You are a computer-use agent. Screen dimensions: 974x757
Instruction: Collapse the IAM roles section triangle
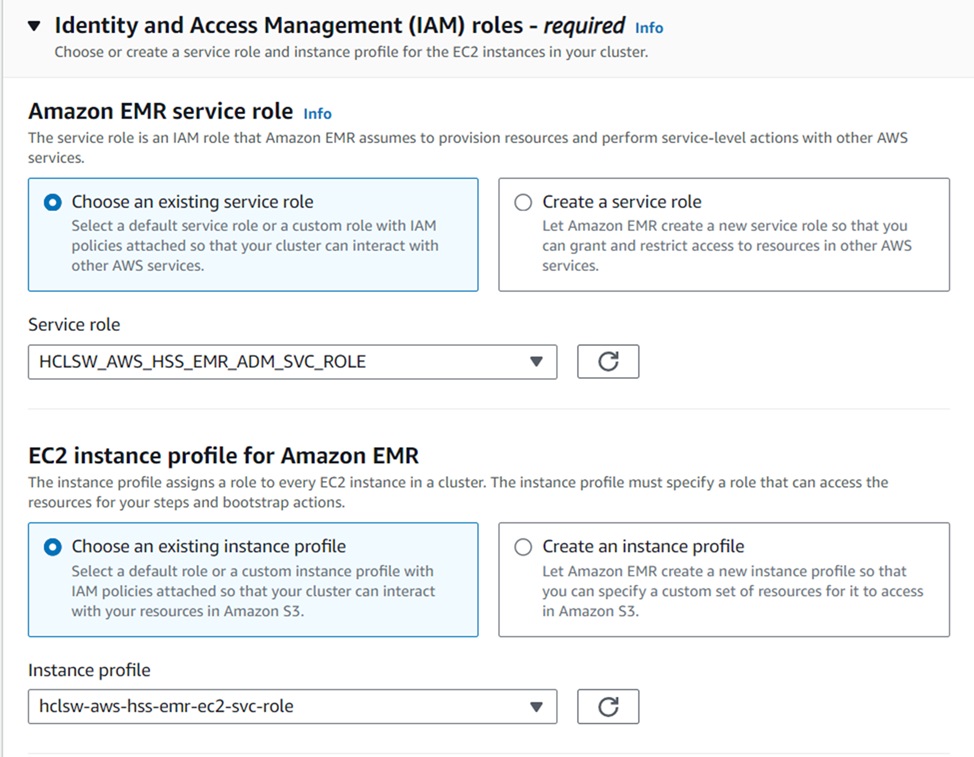pos(35,26)
